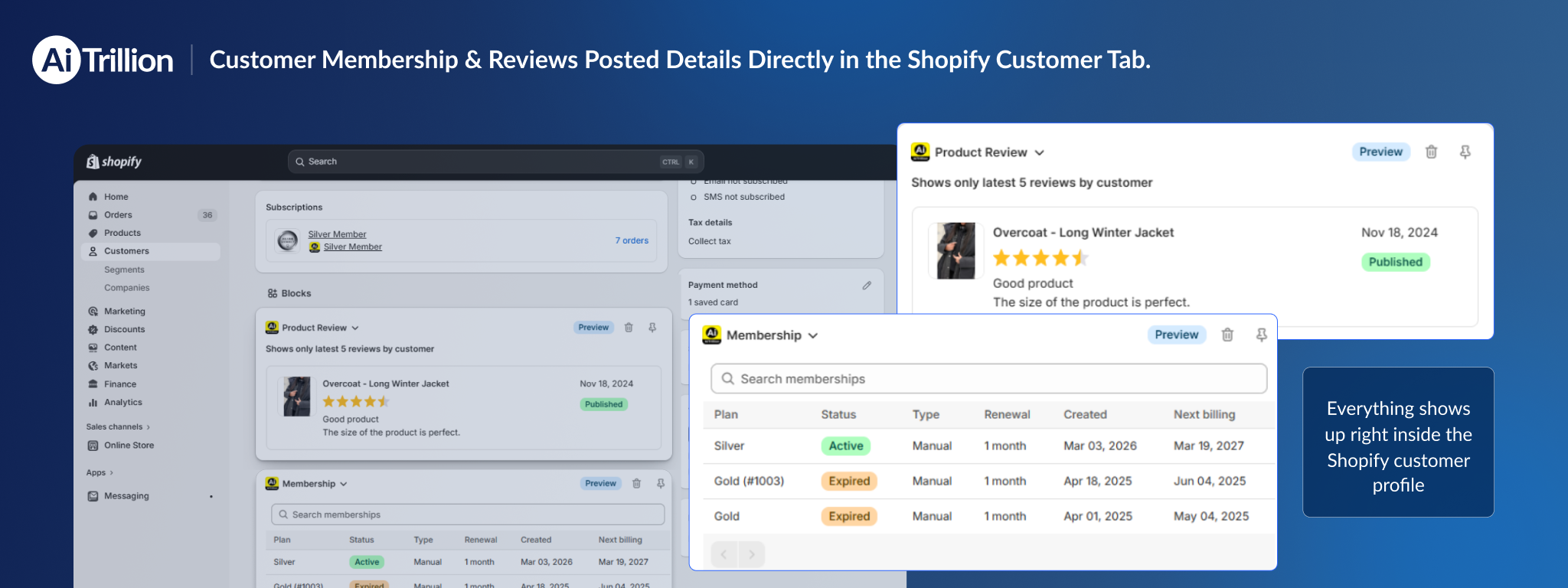The width and height of the screenshot is (1568, 588).
Task: Click the Published badge in enlarged review card
Action: [1395, 262]
